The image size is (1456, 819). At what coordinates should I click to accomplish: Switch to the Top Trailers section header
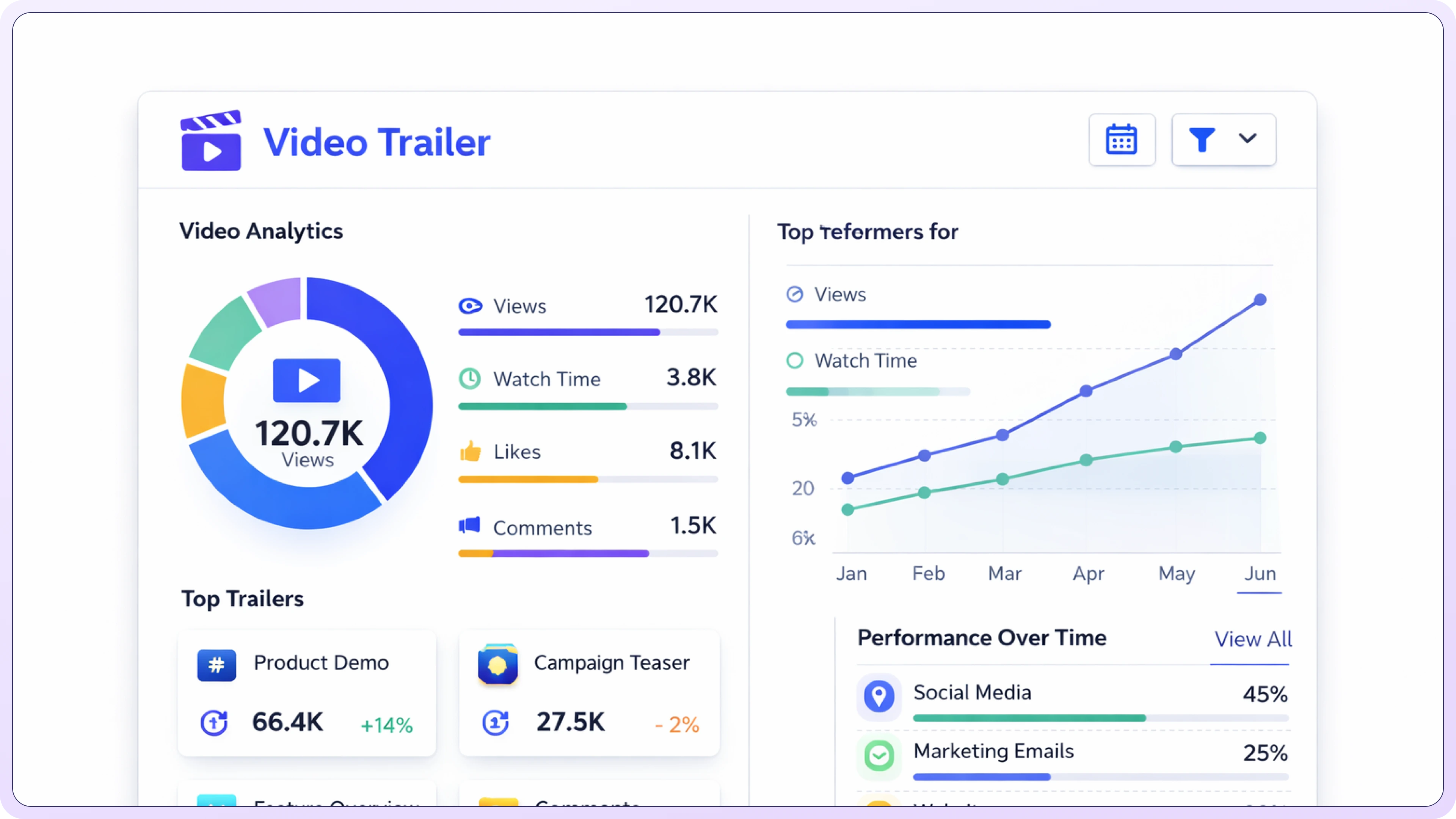click(x=242, y=599)
